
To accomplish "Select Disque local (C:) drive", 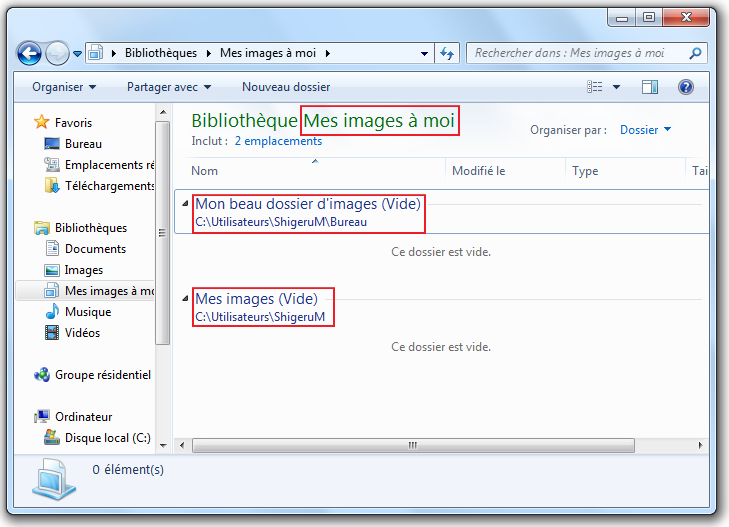I will point(107,438).
